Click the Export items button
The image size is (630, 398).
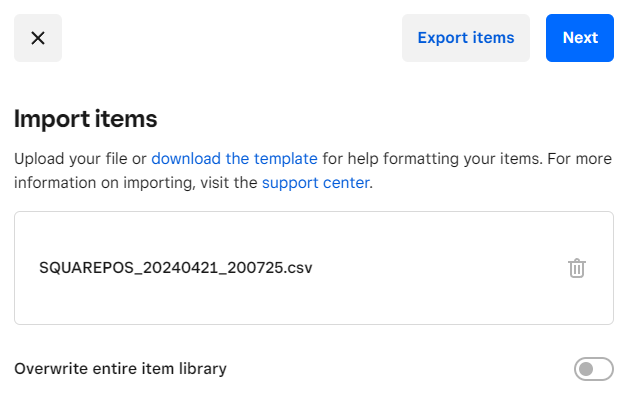[x=466, y=38]
